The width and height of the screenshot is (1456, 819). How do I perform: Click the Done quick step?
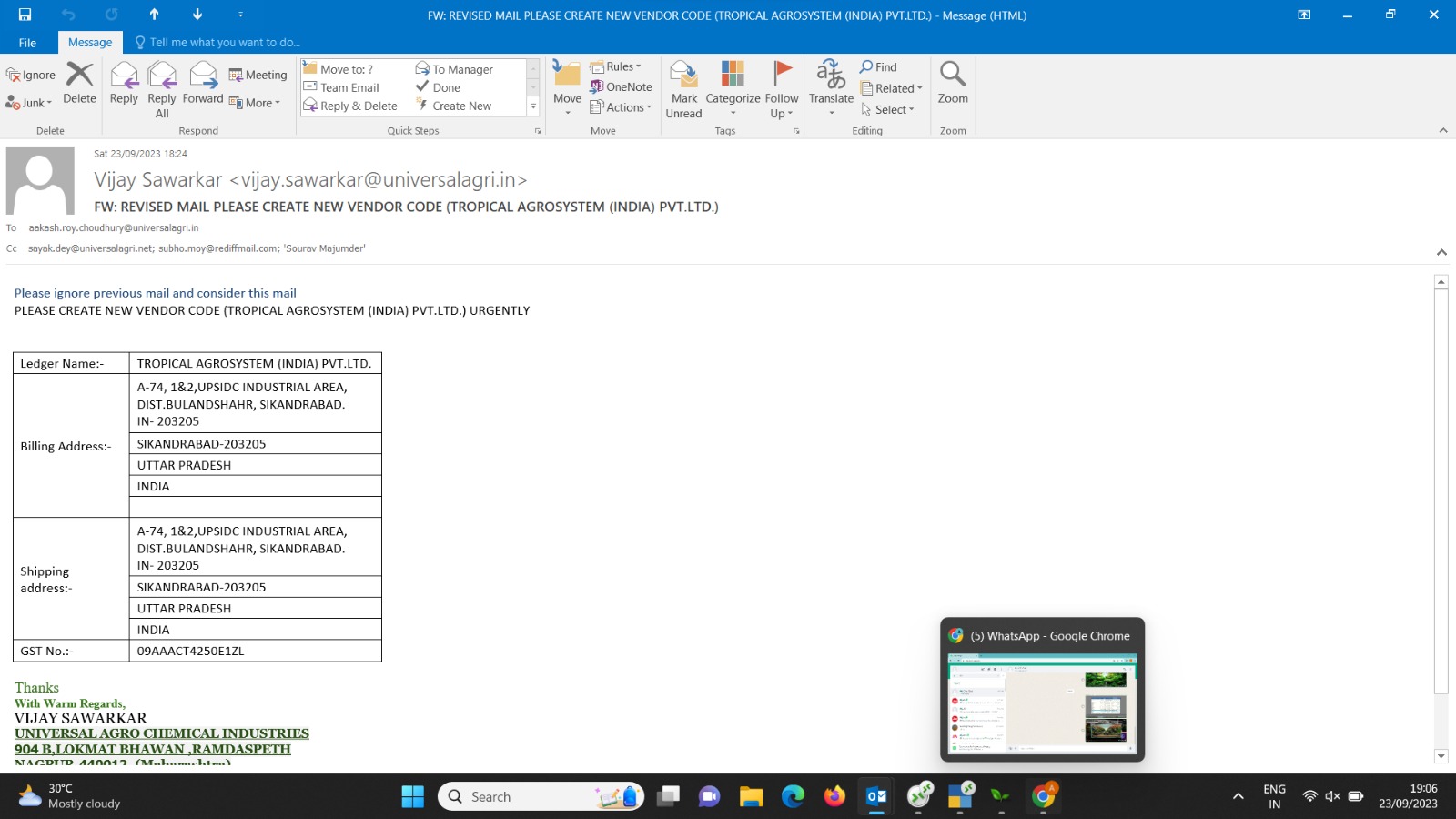tap(446, 87)
